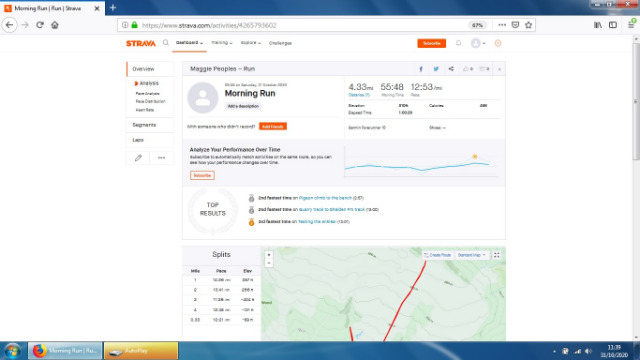Viewport: 640px width, 360px height.
Task: Open more actions ellipsis menu
Action: [x=162, y=158]
